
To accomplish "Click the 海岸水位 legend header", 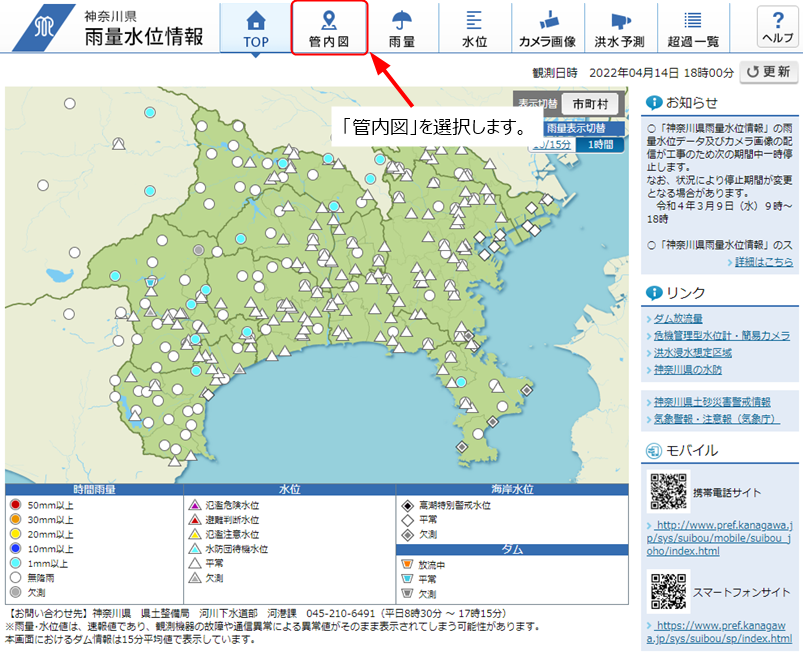I will coord(512,490).
